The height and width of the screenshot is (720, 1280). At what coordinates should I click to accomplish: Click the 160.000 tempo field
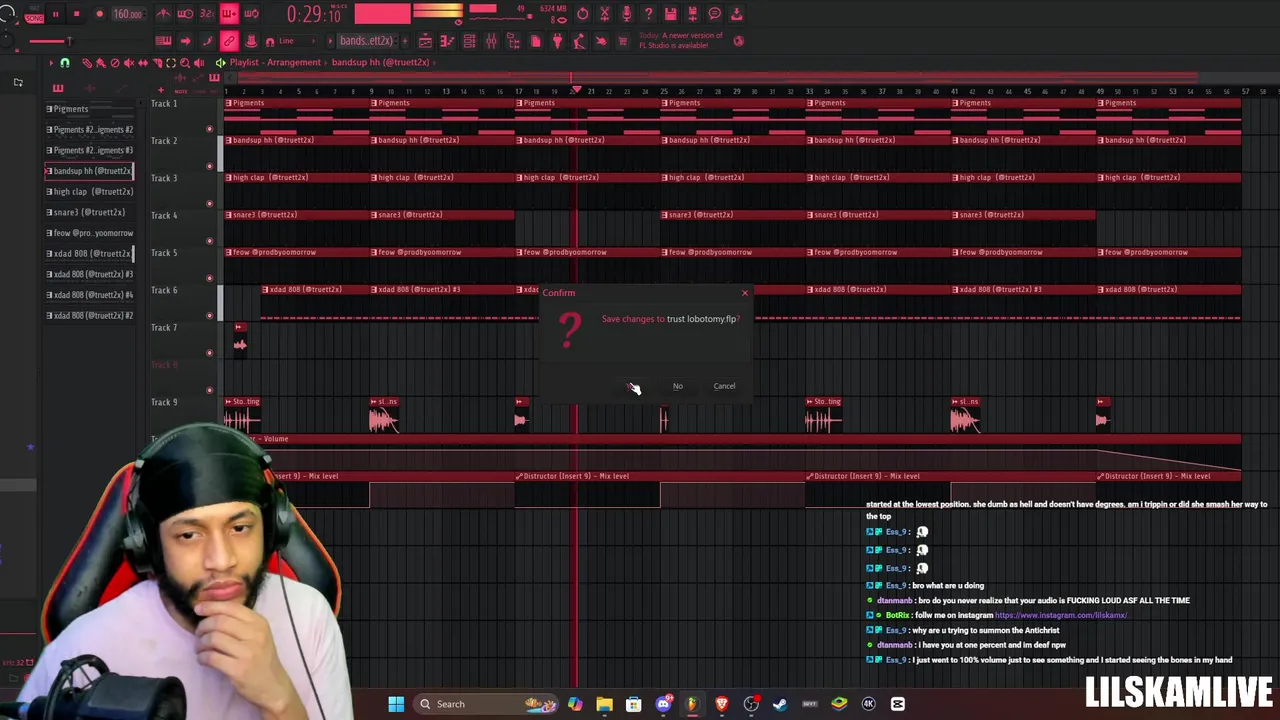point(128,14)
